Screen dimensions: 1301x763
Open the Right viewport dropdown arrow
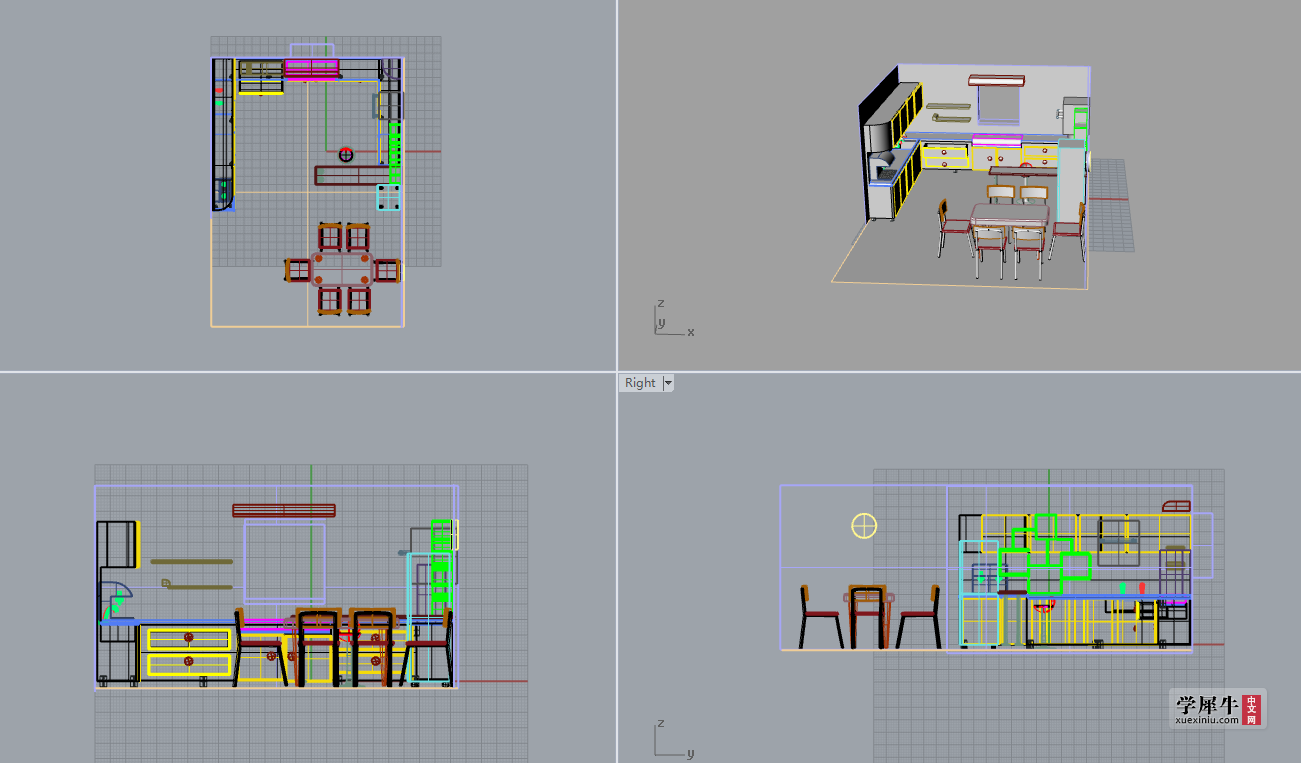668,383
